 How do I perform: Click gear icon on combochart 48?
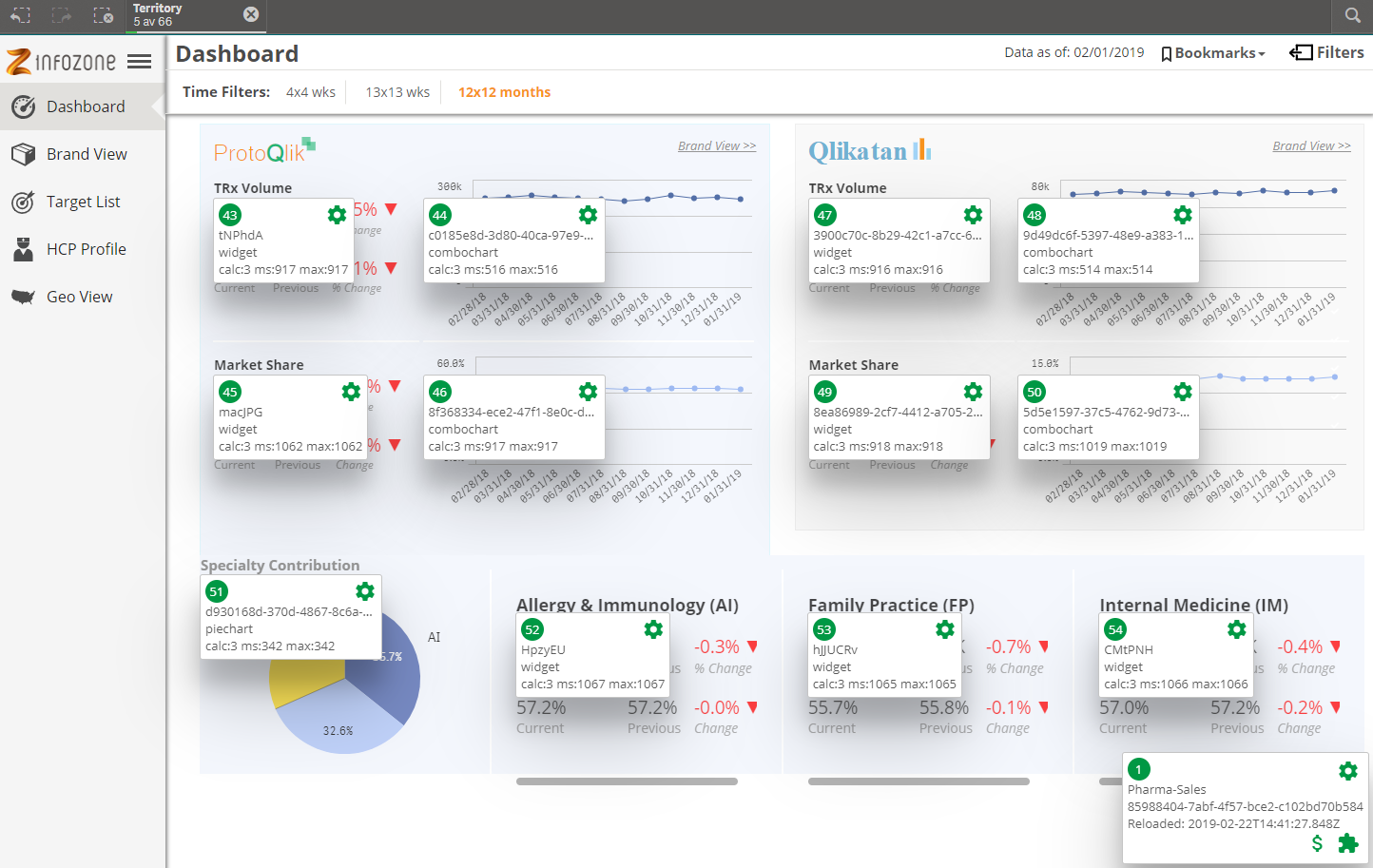pyautogui.click(x=1182, y=215)
